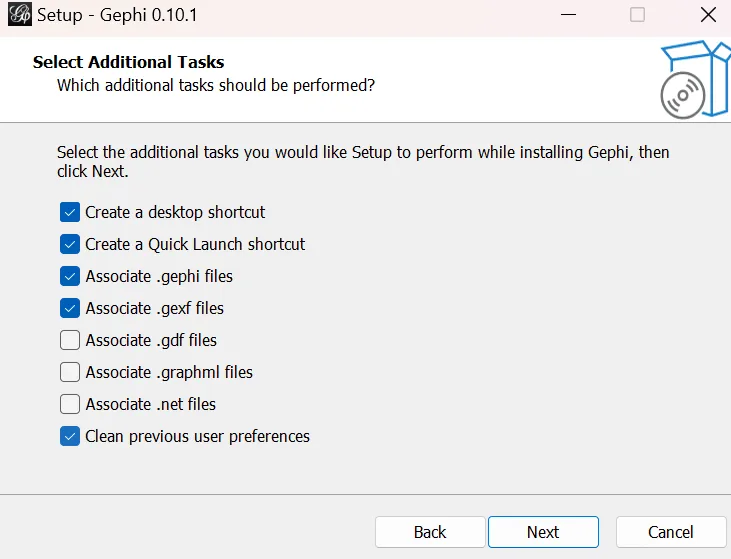Uncheck Clean previous user preferences
The width and height of the screenshot is (731, 559).
click(x=70, y=436)
